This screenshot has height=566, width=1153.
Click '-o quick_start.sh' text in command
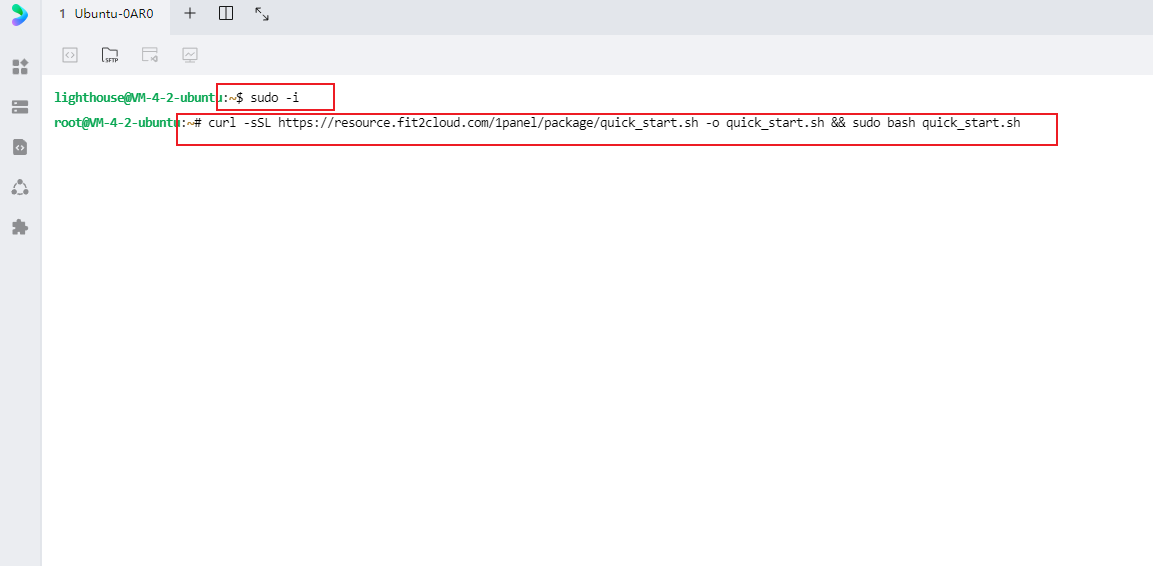765,122
